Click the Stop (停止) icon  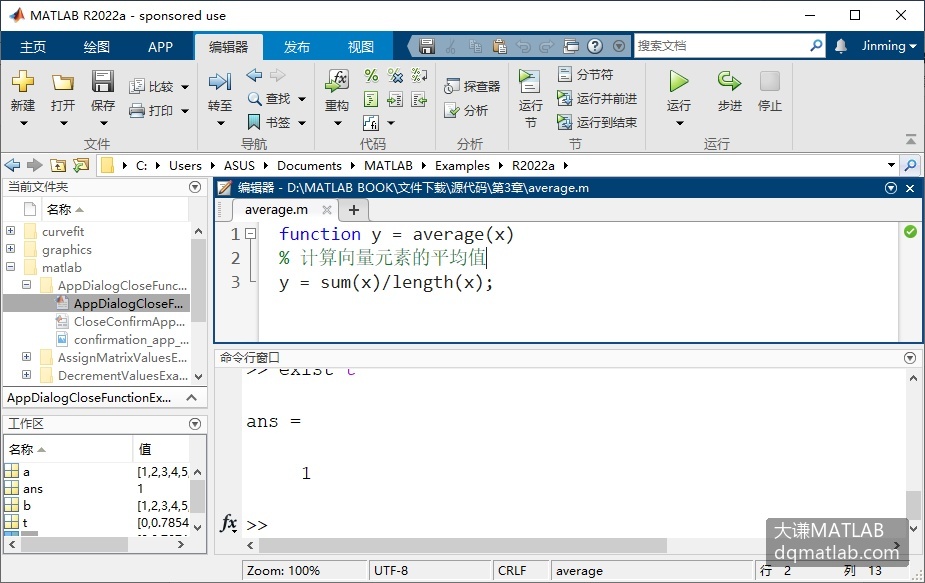tap(770, 81)
